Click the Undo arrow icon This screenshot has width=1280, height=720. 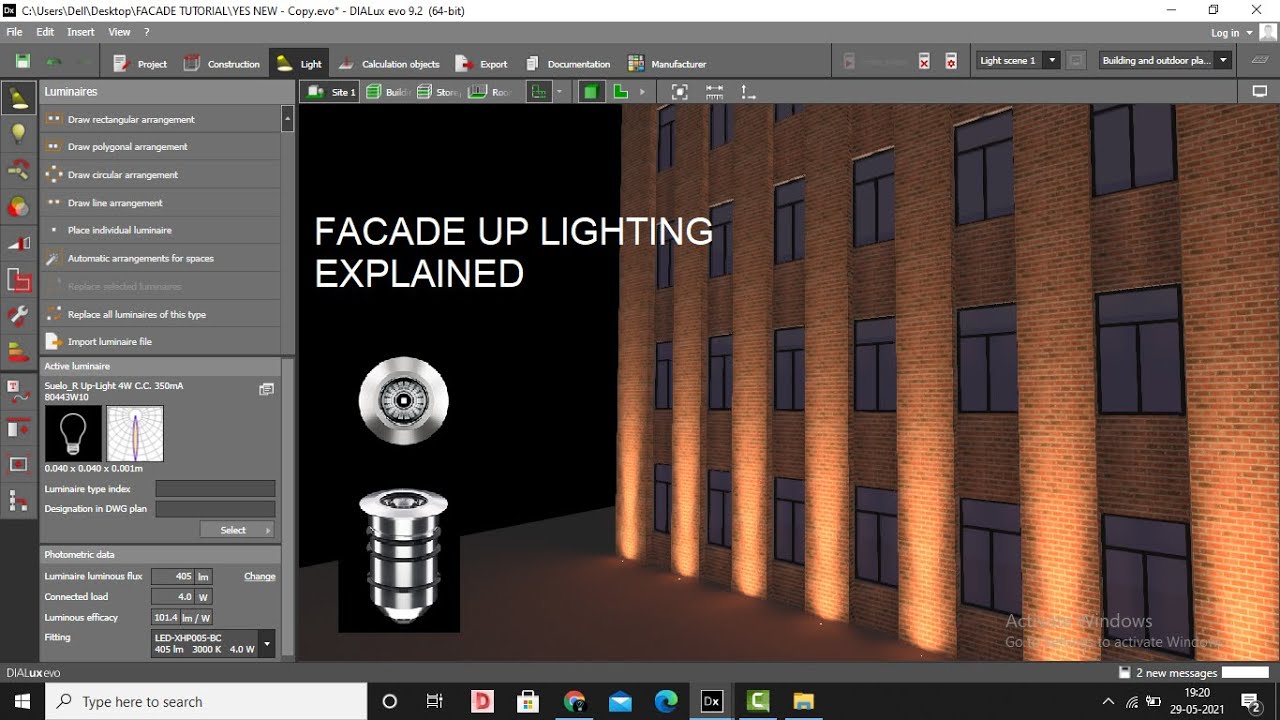pos(53,62)
